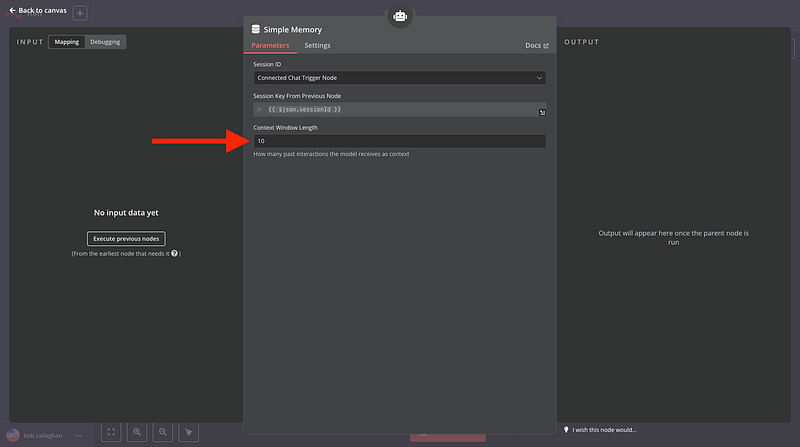
Task: Click the AI agent robot icon
Action: pos(400,16)
